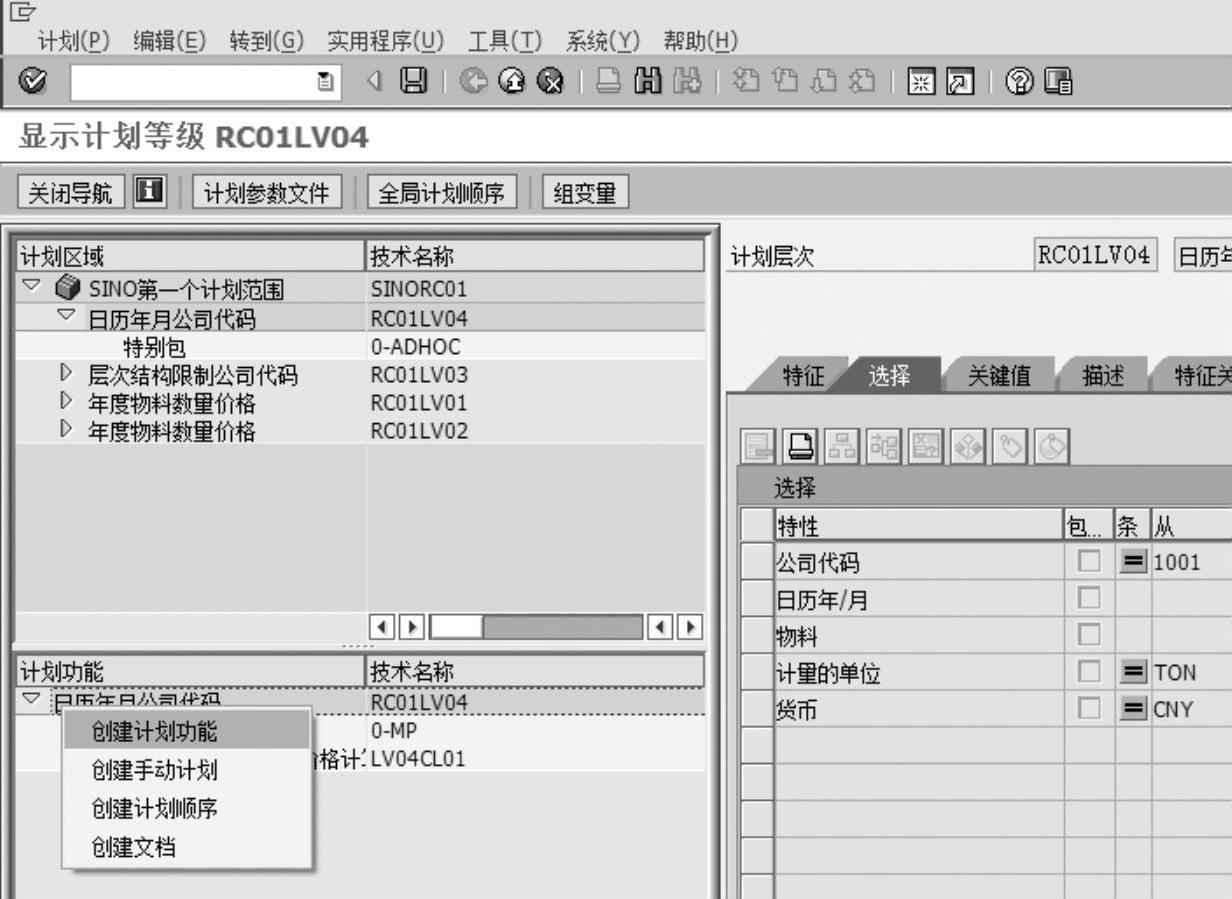Click the 全局计划顺序 button

[x=442, y=192]
